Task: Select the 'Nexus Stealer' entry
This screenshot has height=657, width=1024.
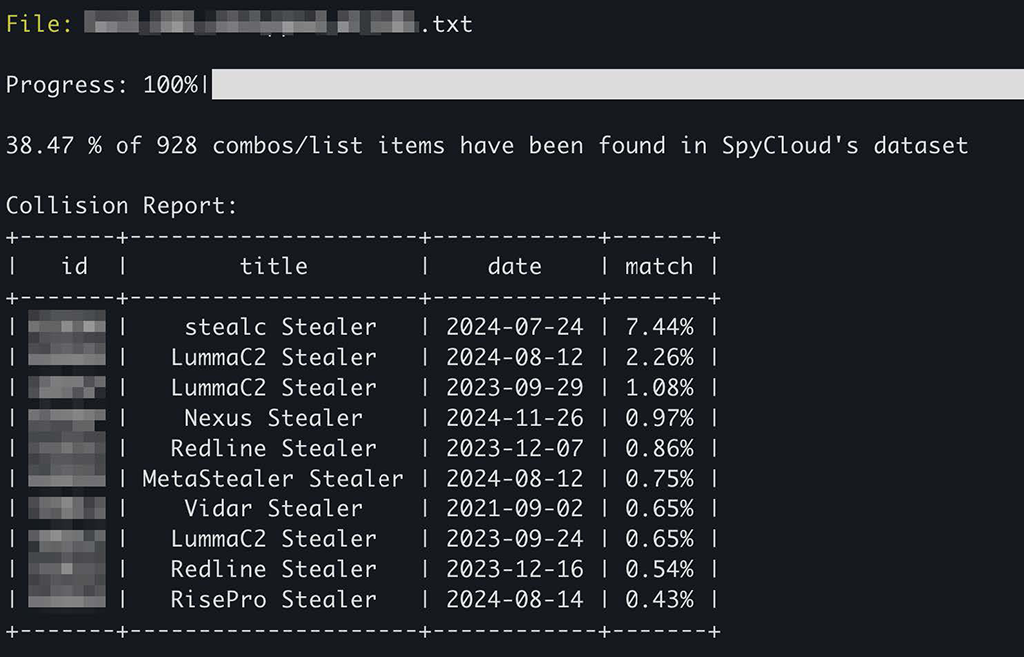Action: pyautogui.click(x=273, y=418)
